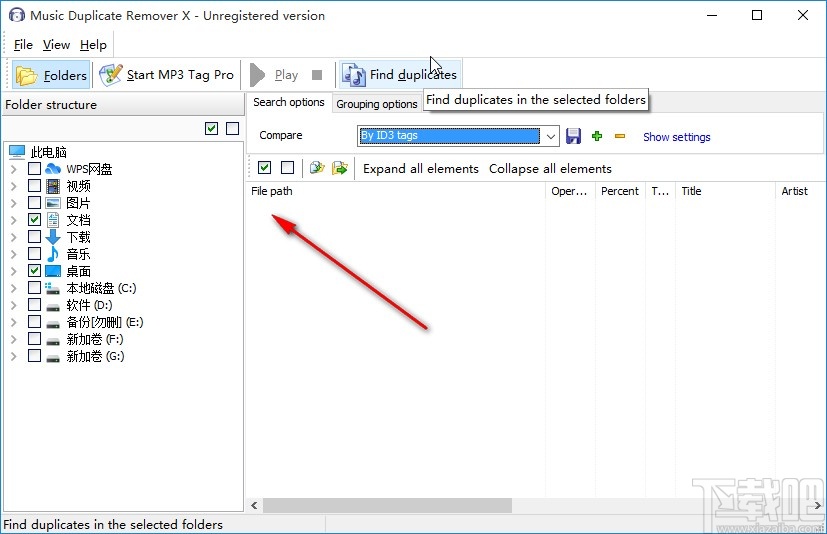827x534 pixels.
Task: Tick the 视频 checkbox
Action: coord(34,186)
